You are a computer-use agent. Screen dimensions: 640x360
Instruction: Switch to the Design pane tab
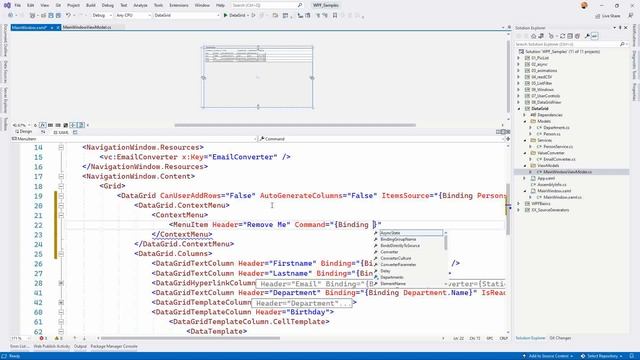pyautogui.click(x=24, y=132)
